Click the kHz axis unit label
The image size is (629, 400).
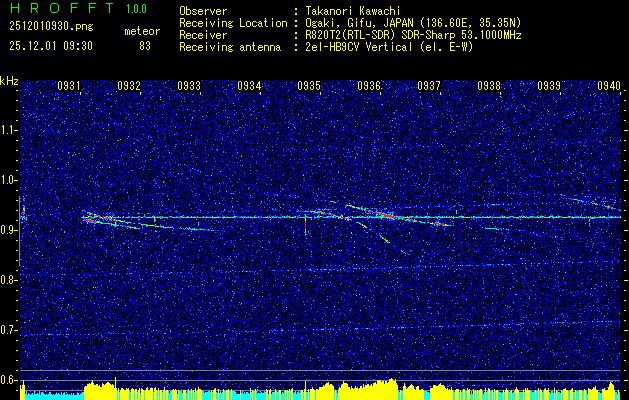(x=9, y=81)
